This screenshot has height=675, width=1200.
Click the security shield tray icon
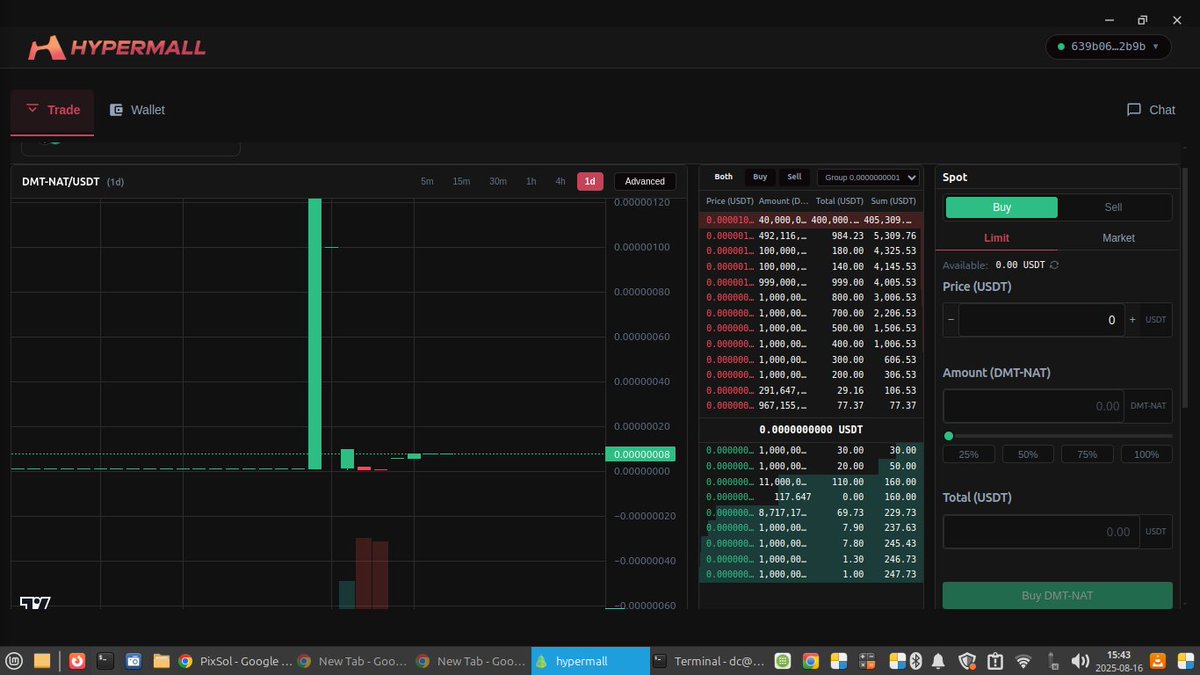tap(967, 661)
